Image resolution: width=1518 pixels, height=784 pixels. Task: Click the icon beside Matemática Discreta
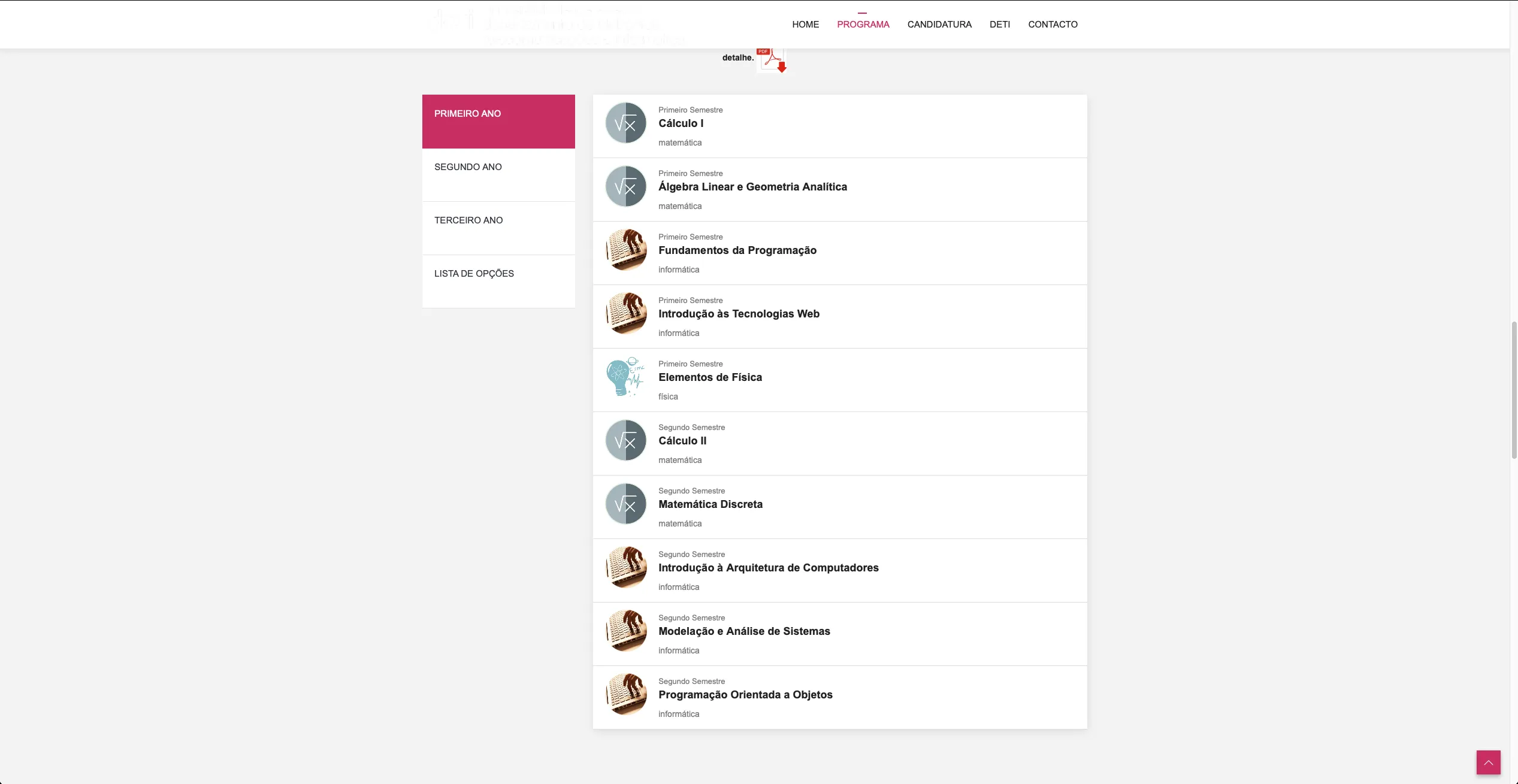click(626, 504)
